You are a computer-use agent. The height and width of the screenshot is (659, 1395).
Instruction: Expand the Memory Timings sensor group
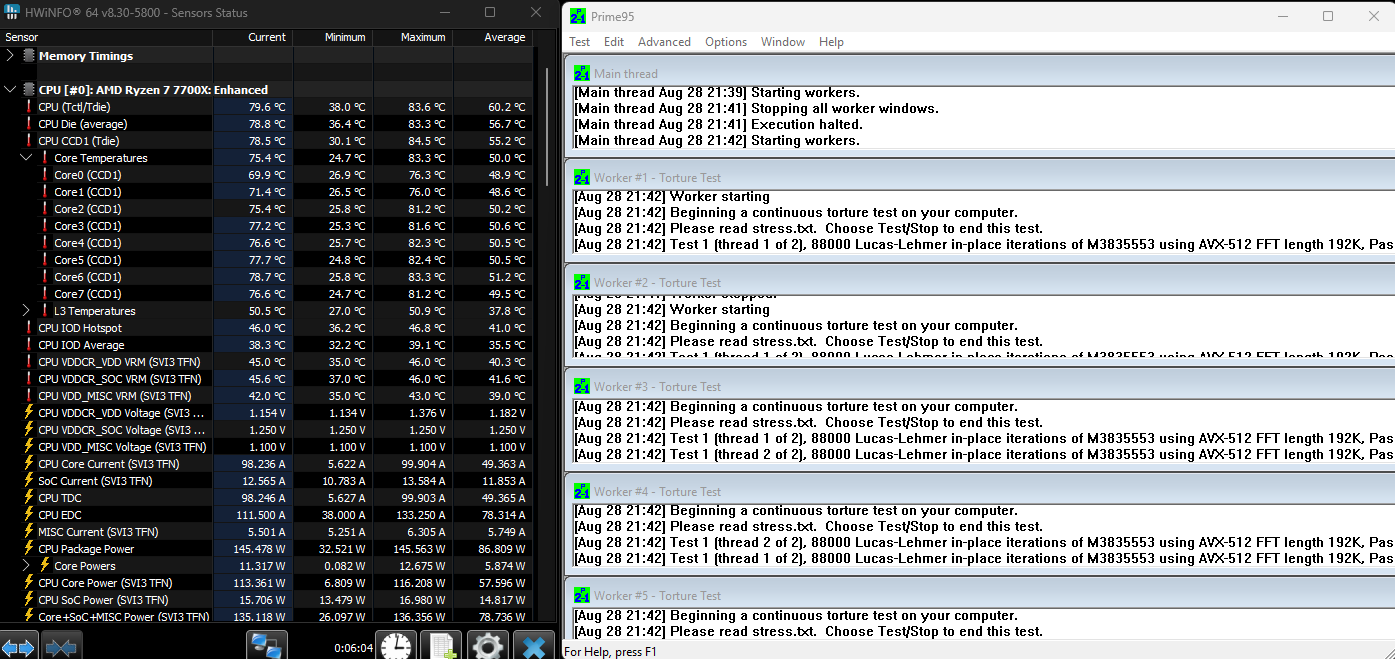[10, 56]
